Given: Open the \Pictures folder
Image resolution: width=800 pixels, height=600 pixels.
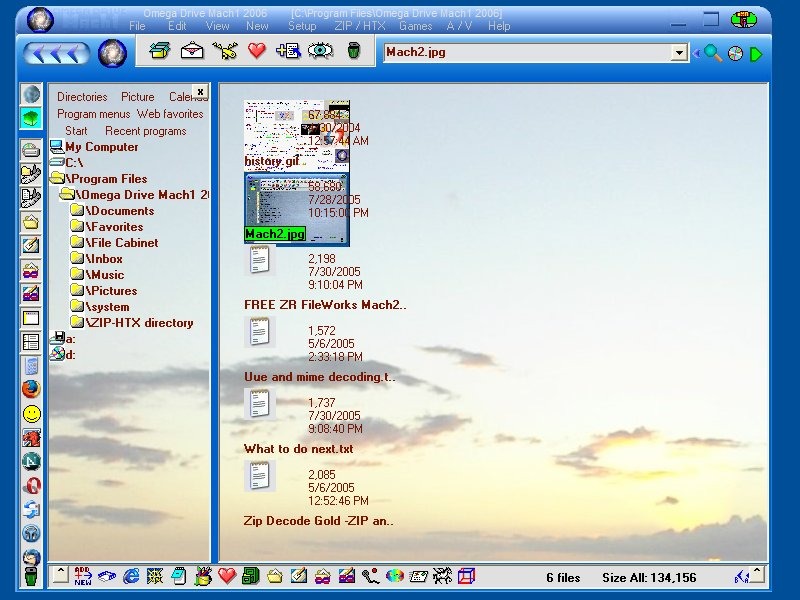Looking at the screenshot, I should (111, 291).
